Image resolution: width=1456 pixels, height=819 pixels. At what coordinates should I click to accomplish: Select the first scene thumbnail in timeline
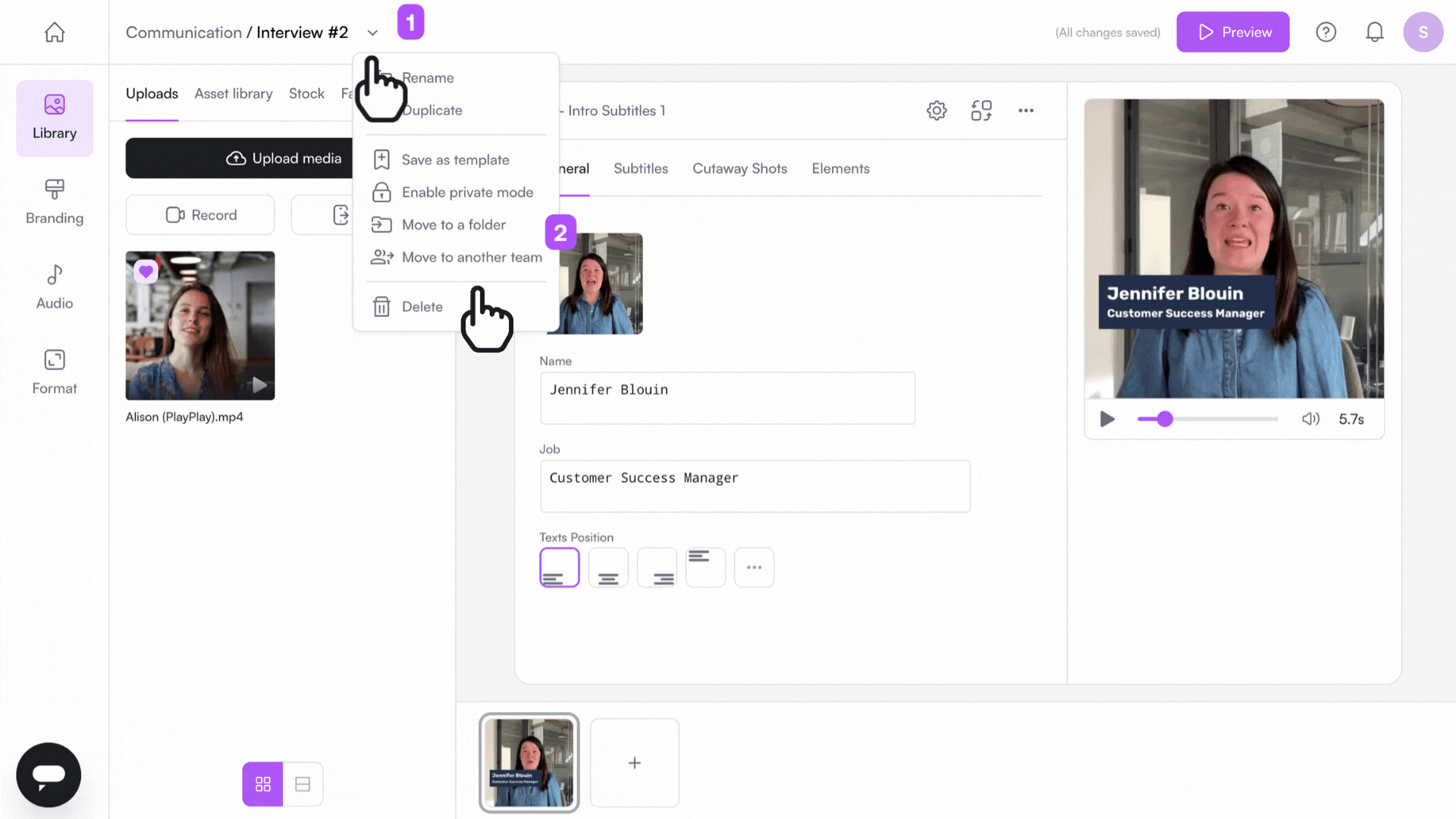529,762
